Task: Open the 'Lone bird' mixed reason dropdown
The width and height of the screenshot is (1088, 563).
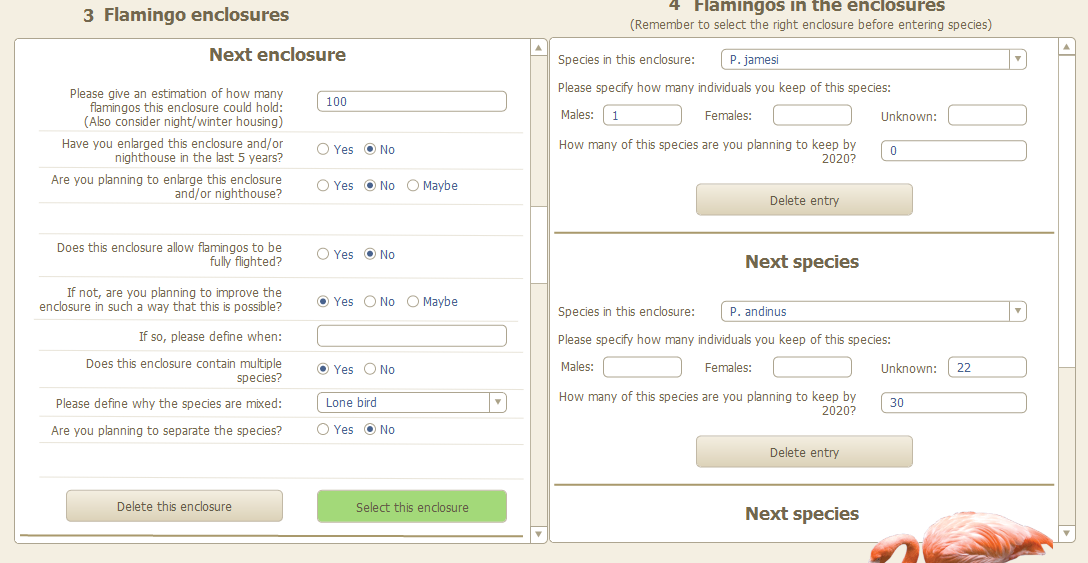Action: 411,403
